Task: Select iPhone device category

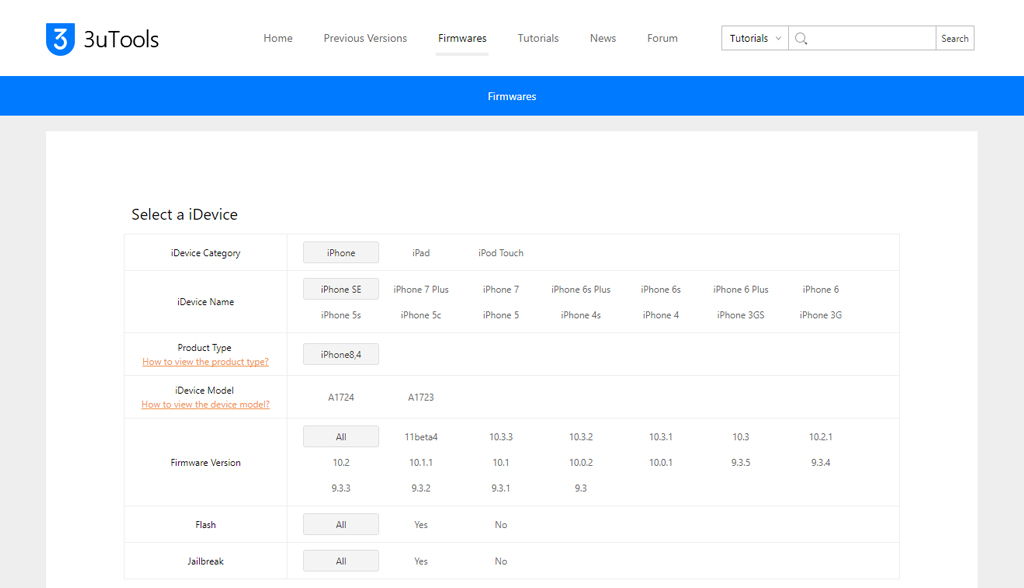Action: (341, 253)
